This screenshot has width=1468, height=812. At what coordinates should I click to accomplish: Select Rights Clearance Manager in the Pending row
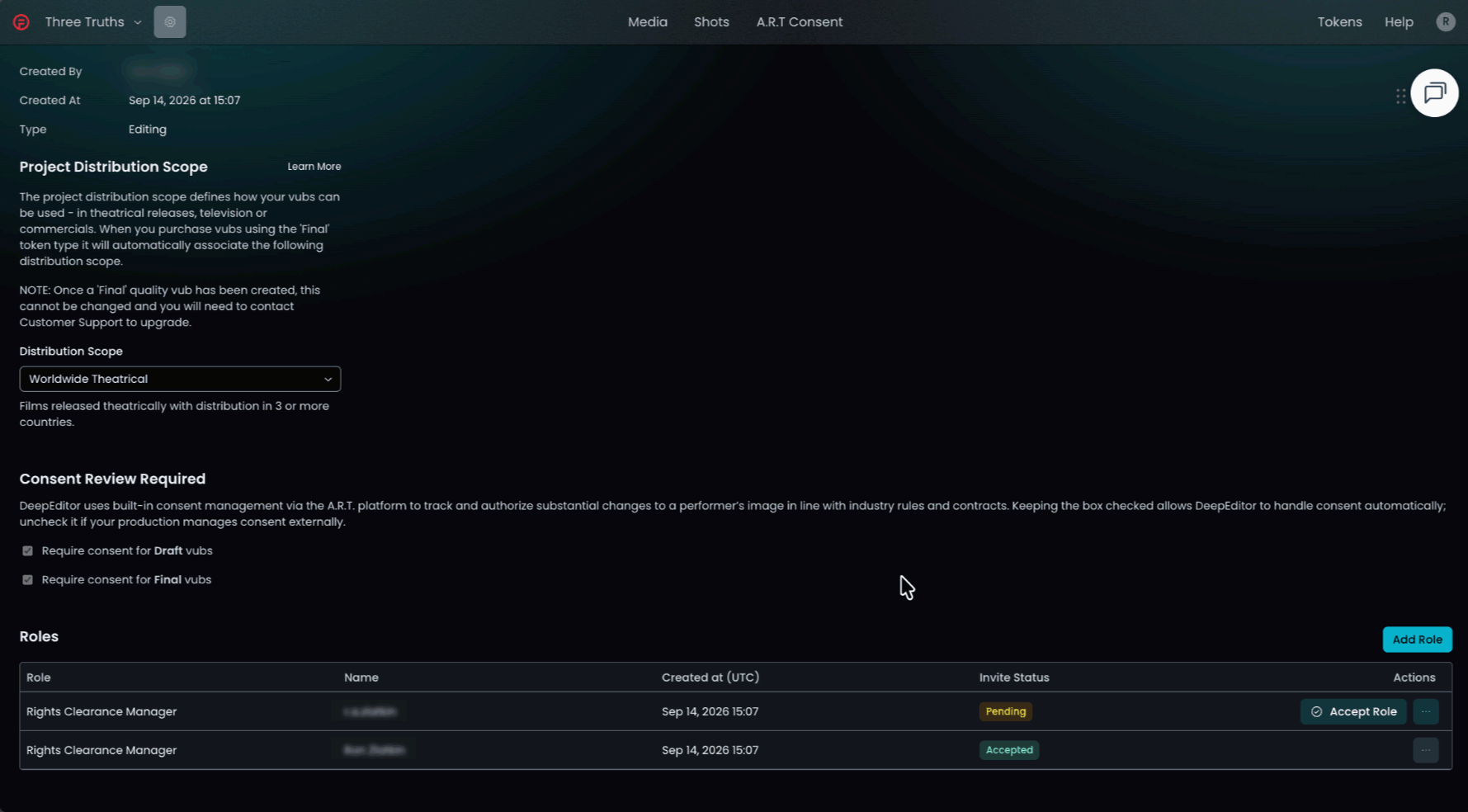101,711
